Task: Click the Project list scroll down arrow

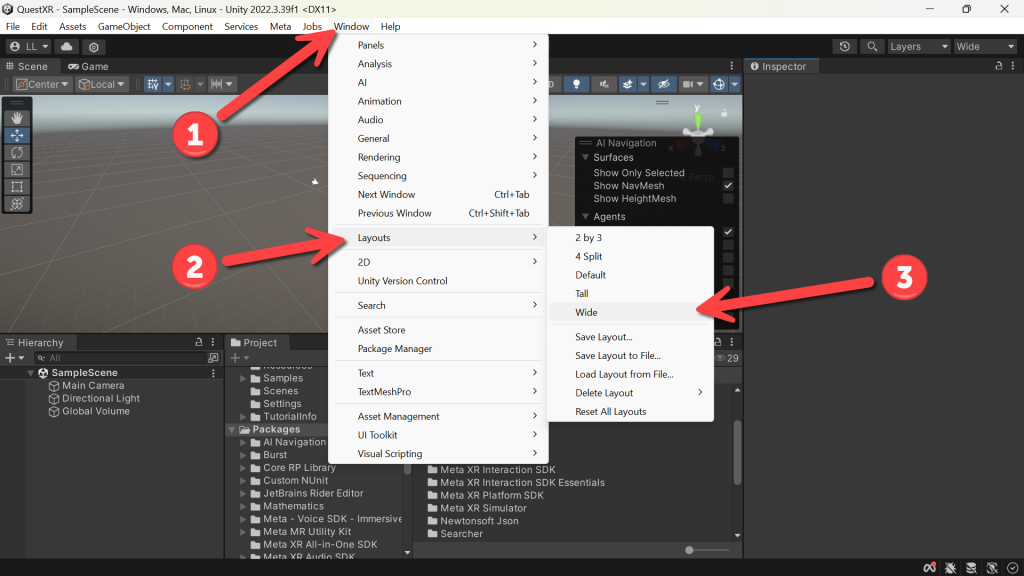Action: 737,536
